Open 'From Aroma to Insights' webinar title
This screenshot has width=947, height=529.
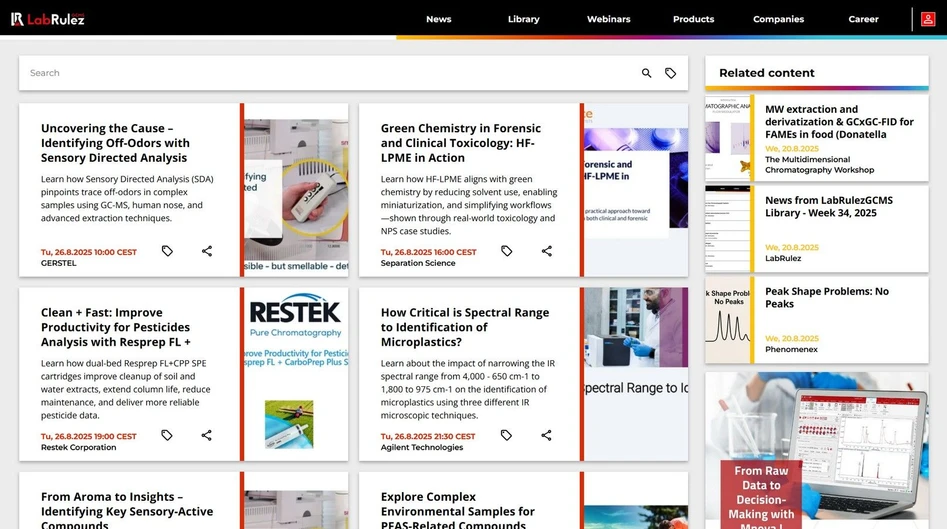pyautogui.click(x=127, y=511)
